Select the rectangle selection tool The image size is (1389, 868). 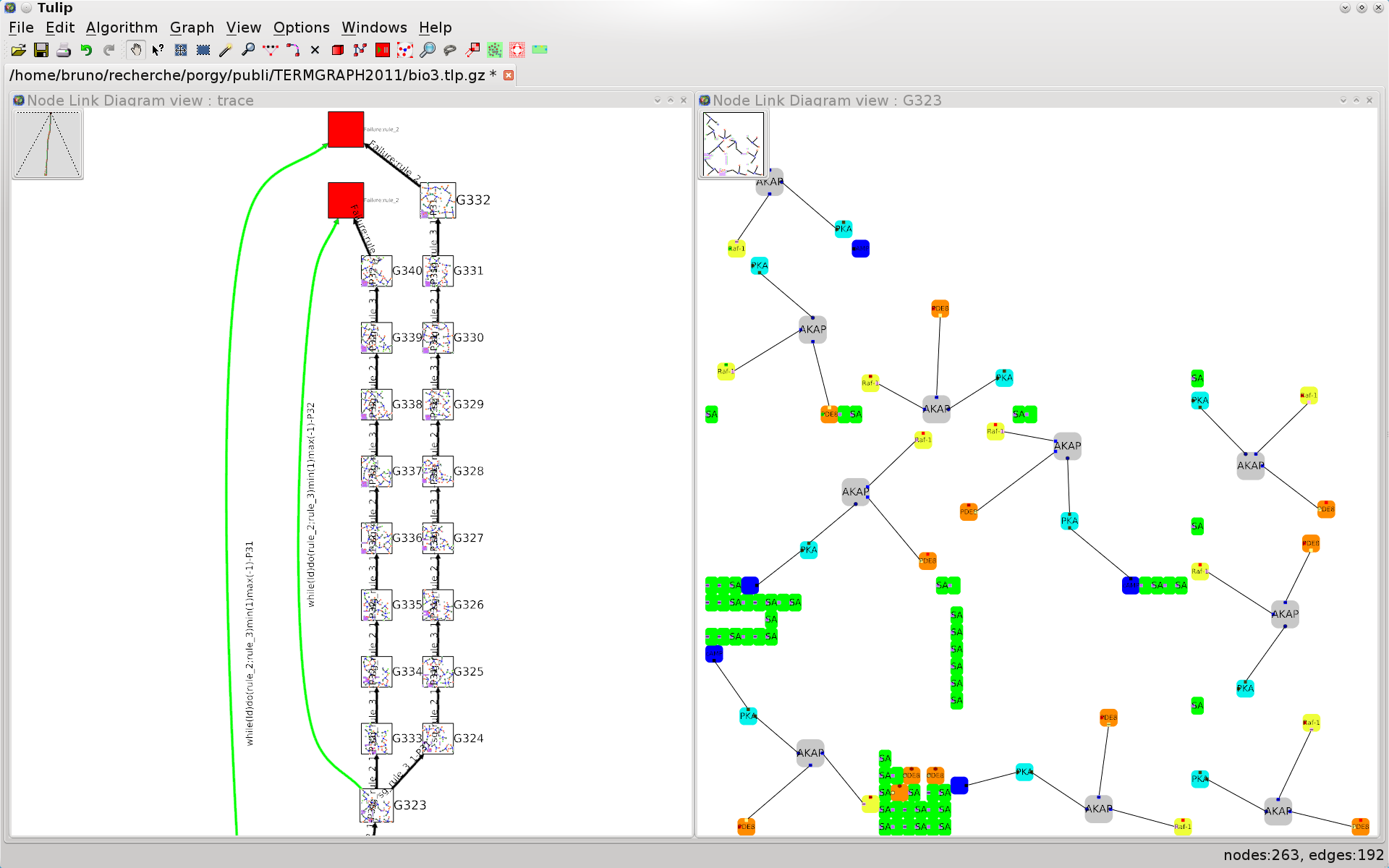point(203,50)
